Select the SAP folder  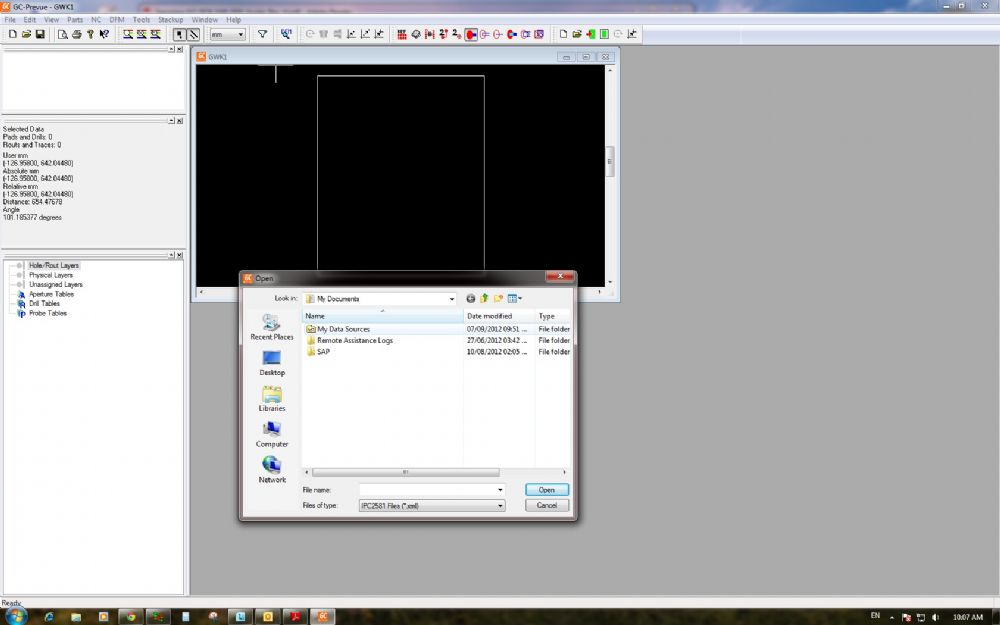pyautogui.click(x=323, y=352)
